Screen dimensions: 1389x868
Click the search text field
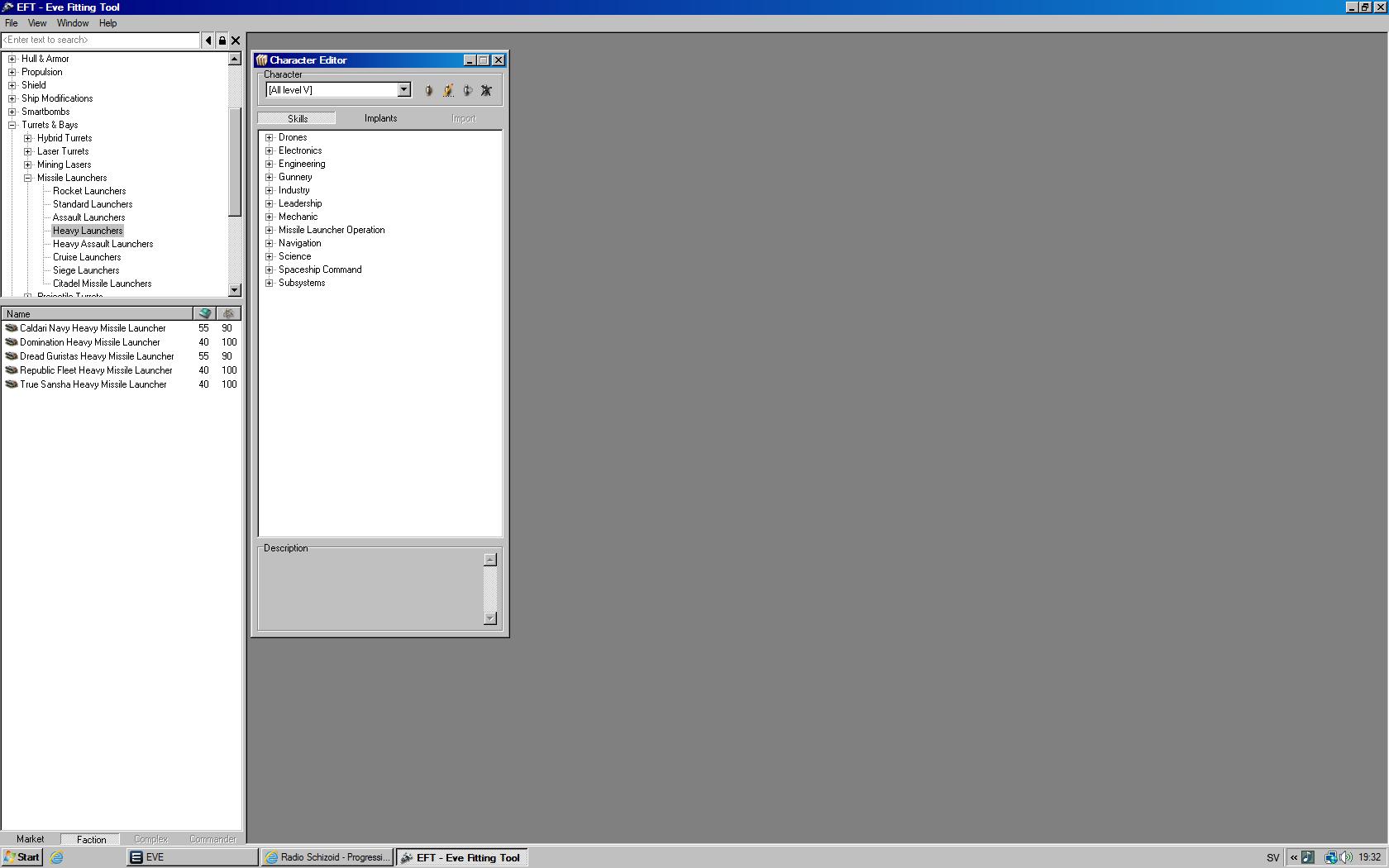[x=100, y=40]
